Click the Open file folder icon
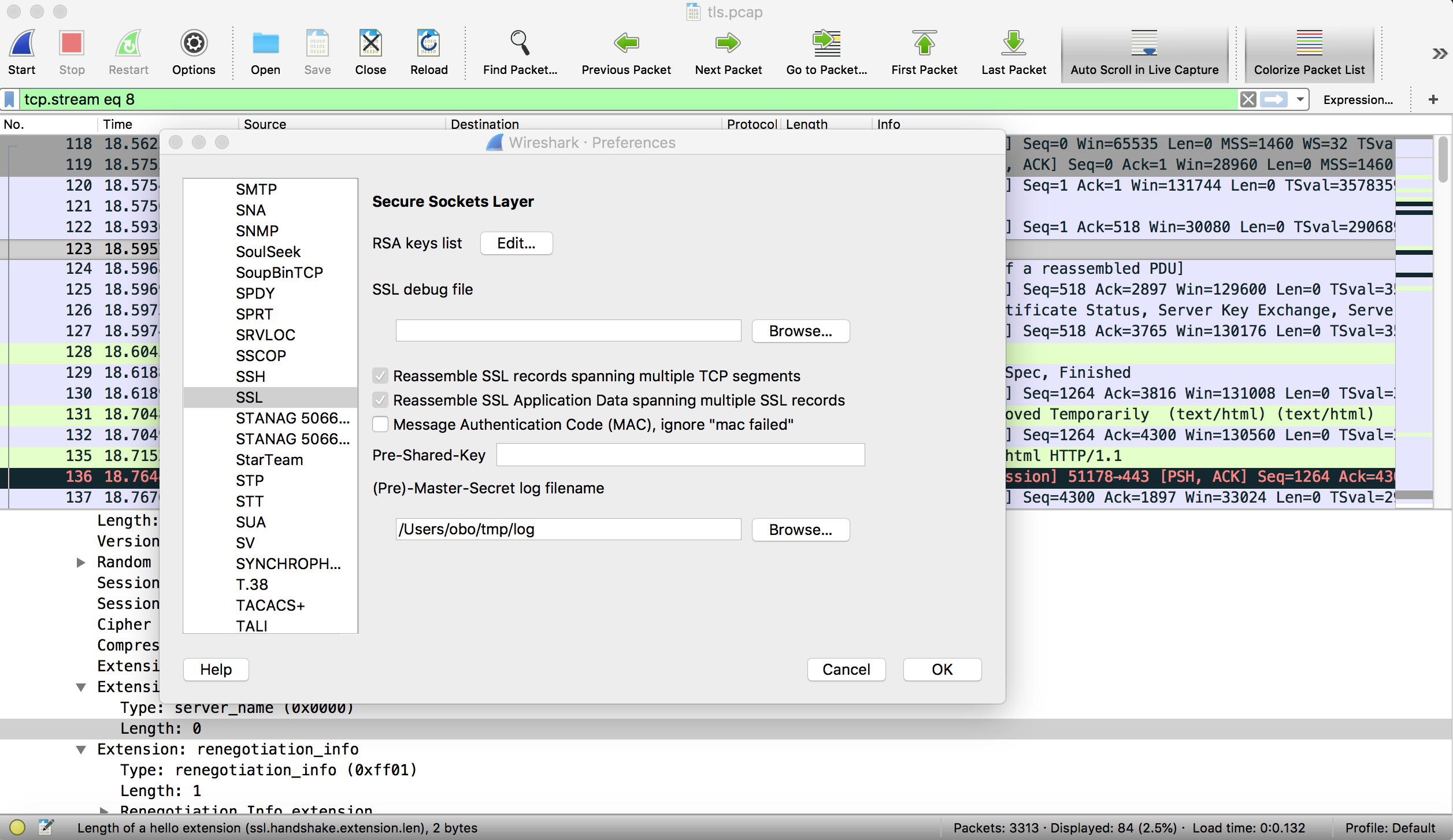This screenshot has height=840, width=1453. pos(265,43)
